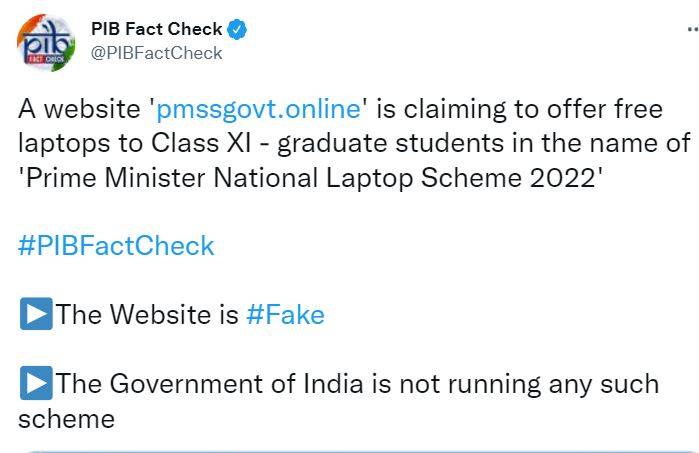Screen dimensions: 699x453
Task: Open the #PIBFactCheck hashtag
Action: click(x=116, y=245)
